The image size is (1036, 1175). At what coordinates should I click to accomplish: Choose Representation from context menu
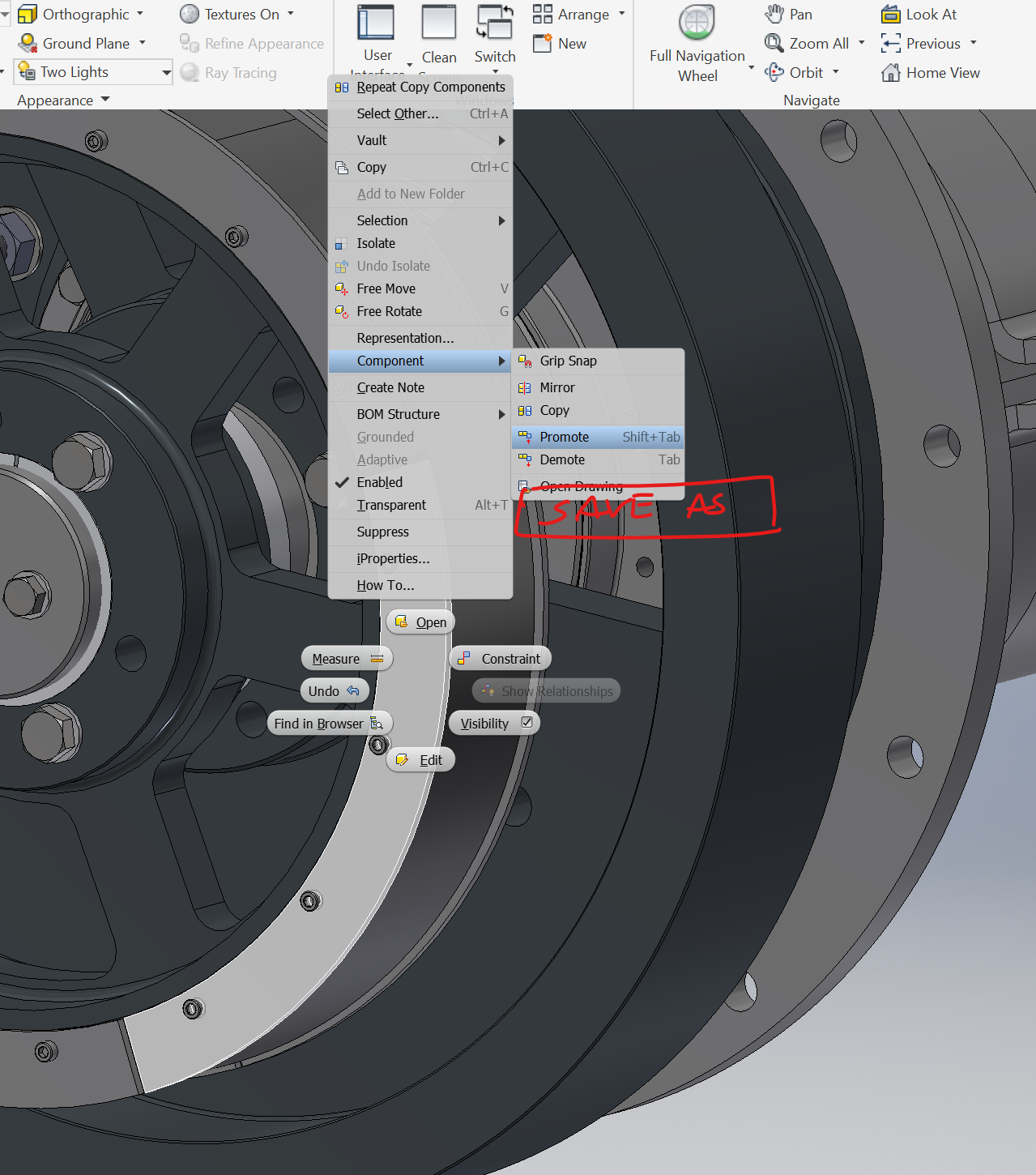(x=420, y=338)
